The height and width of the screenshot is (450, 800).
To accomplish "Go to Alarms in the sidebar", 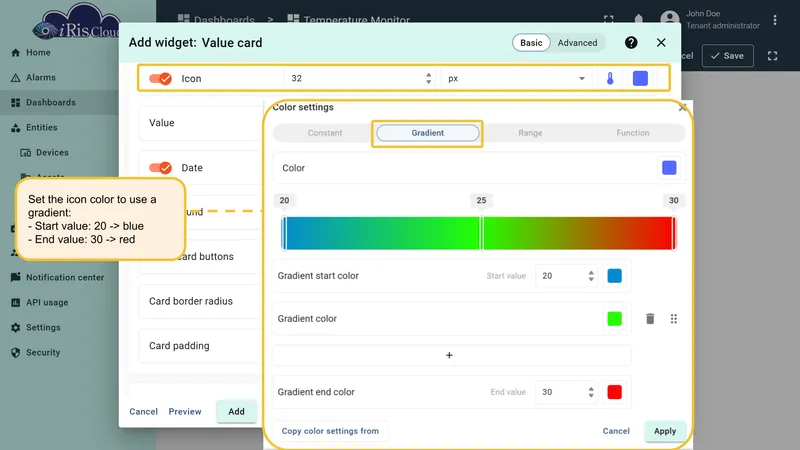I will 40,78.
